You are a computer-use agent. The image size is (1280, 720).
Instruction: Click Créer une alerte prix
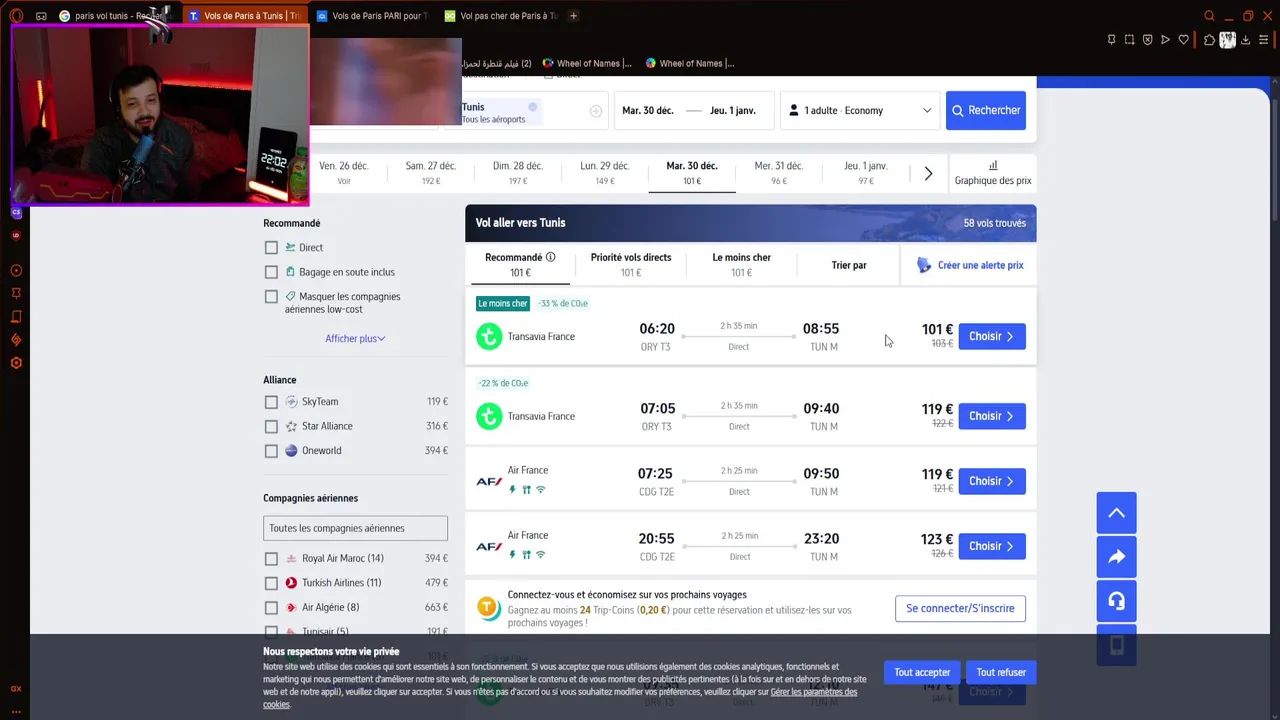click(x=970, y=265)
